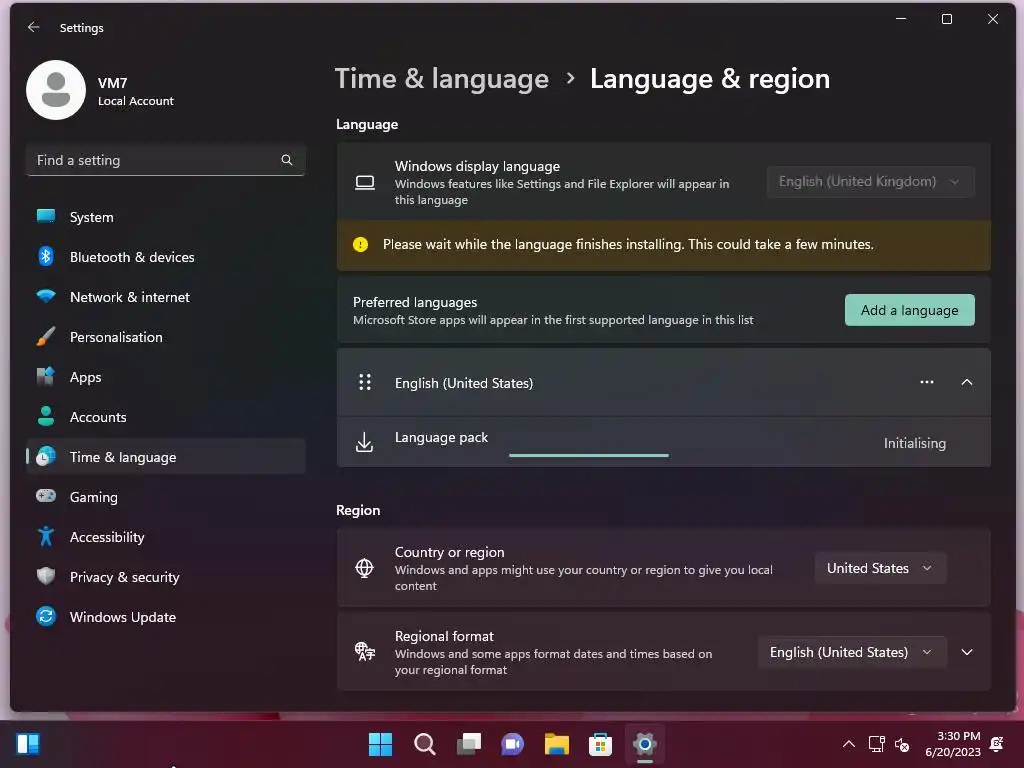Screen dimensions: 1024x768
Task: Click Time & language breadcrumb link
Action: click(441, 78)
